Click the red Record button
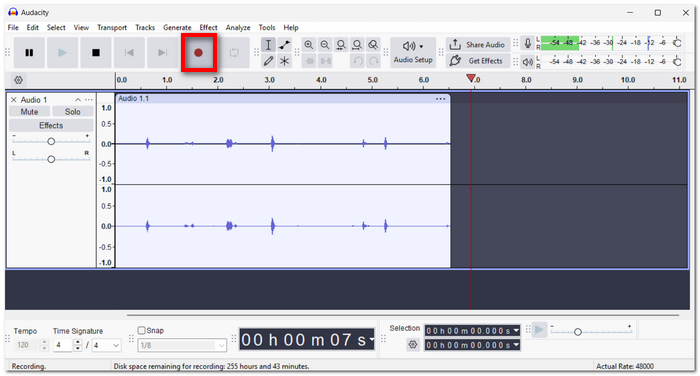Image resolution: width=700 pixels, height=376 pixels. point(199,53)
